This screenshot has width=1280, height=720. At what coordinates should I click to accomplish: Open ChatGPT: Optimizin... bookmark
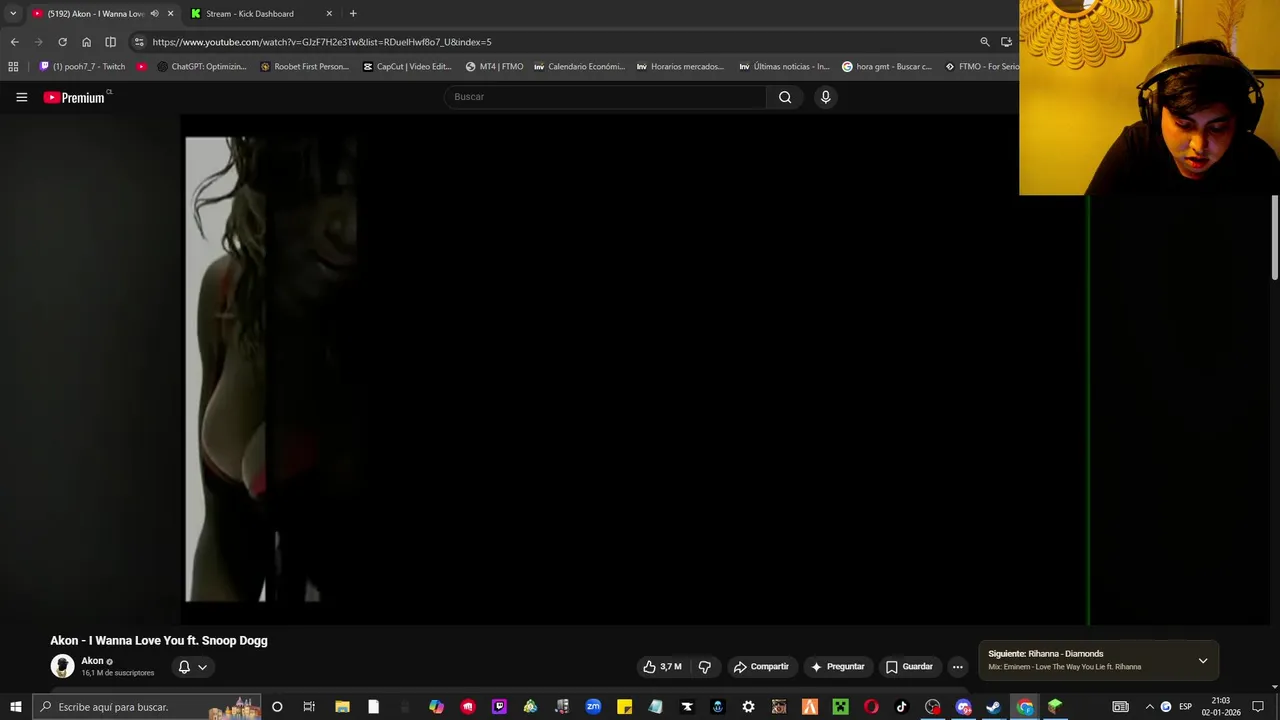tap(202, 67)
